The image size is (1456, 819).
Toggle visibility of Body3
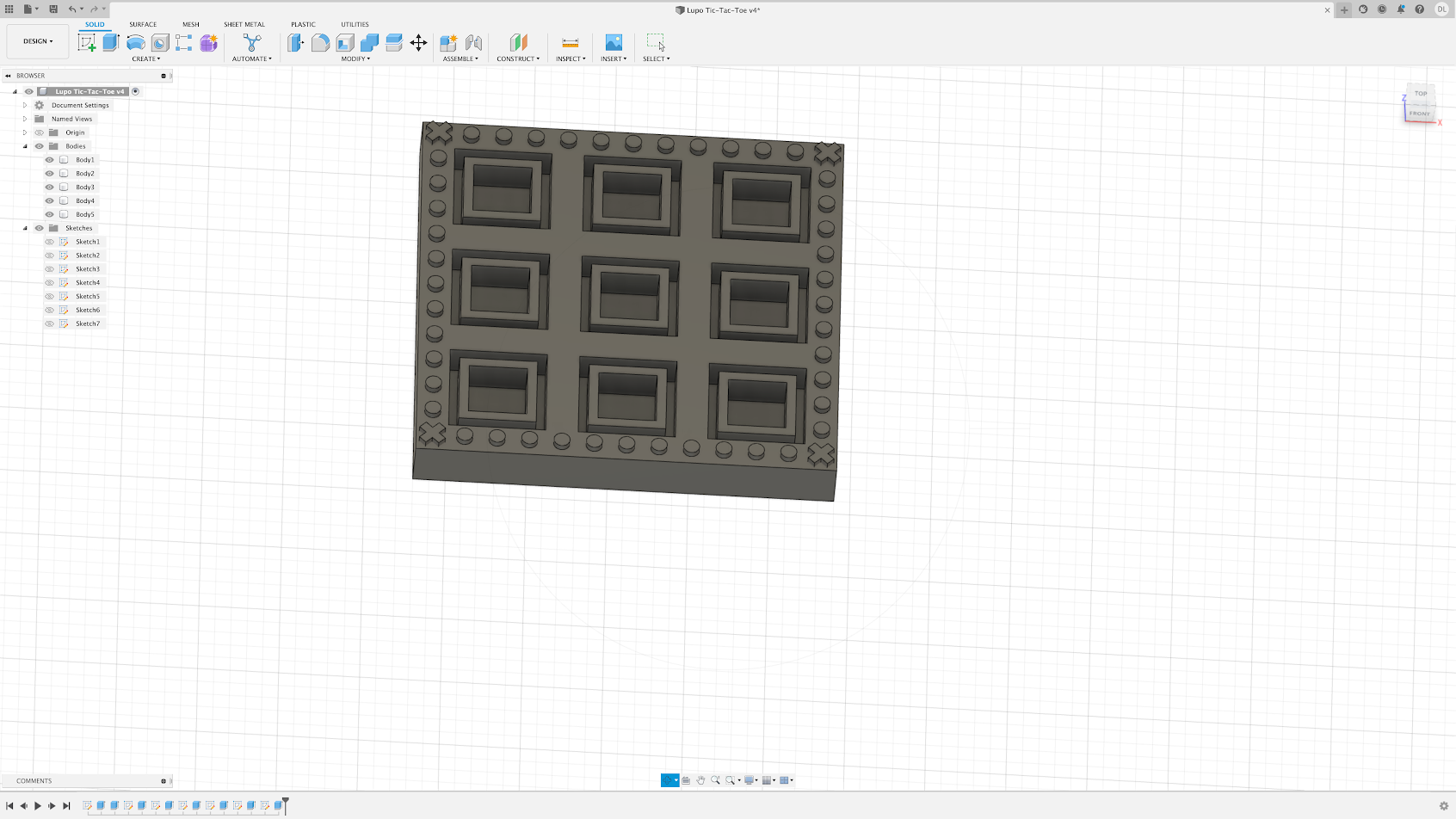coord(50,188)
